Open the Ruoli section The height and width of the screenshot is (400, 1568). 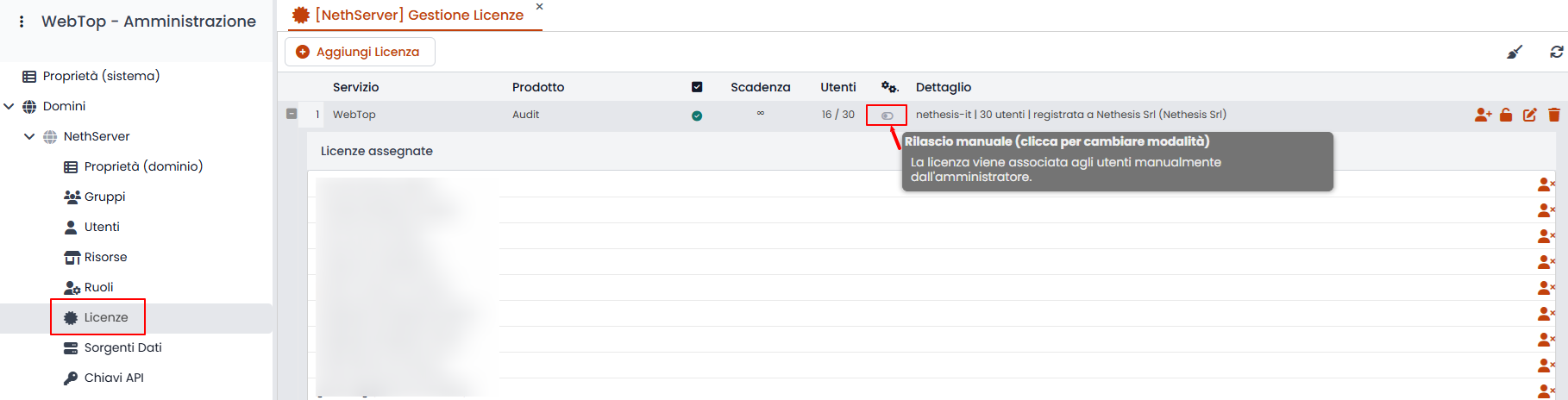point(98,287)
